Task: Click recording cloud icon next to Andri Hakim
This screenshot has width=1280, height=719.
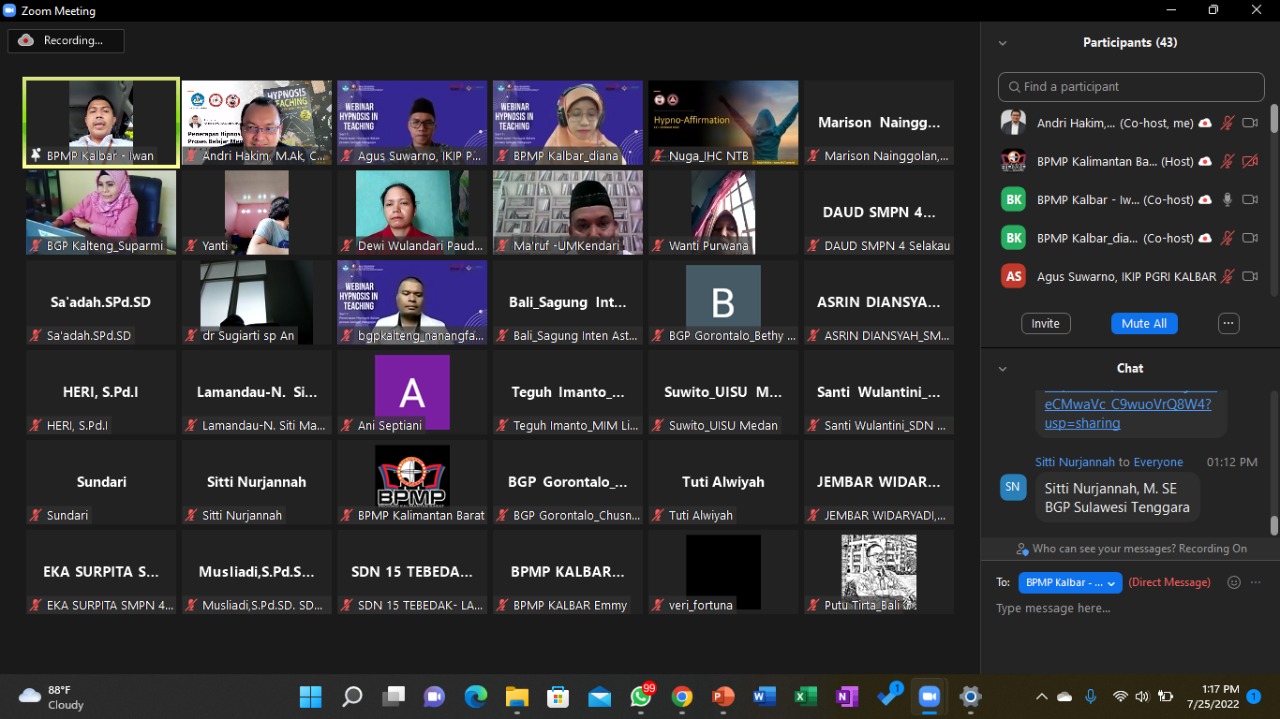Action: pos(1205,123)
